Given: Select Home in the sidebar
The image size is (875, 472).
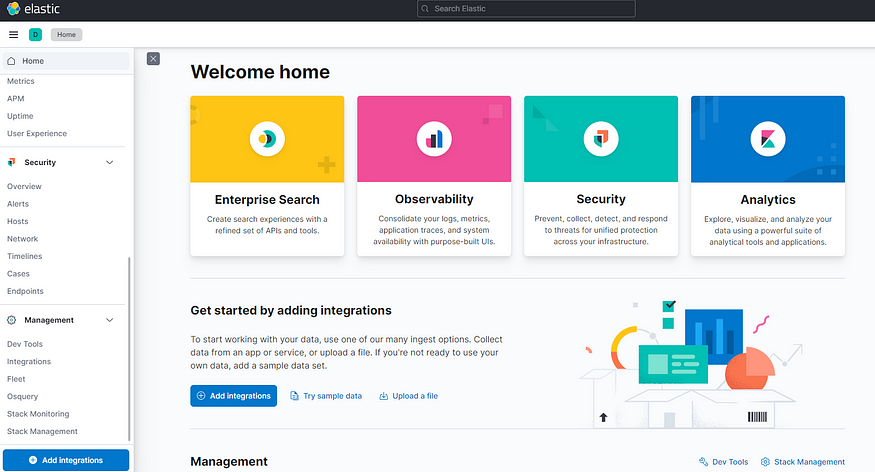Looking at the screenshot, I should pos(66,61).
